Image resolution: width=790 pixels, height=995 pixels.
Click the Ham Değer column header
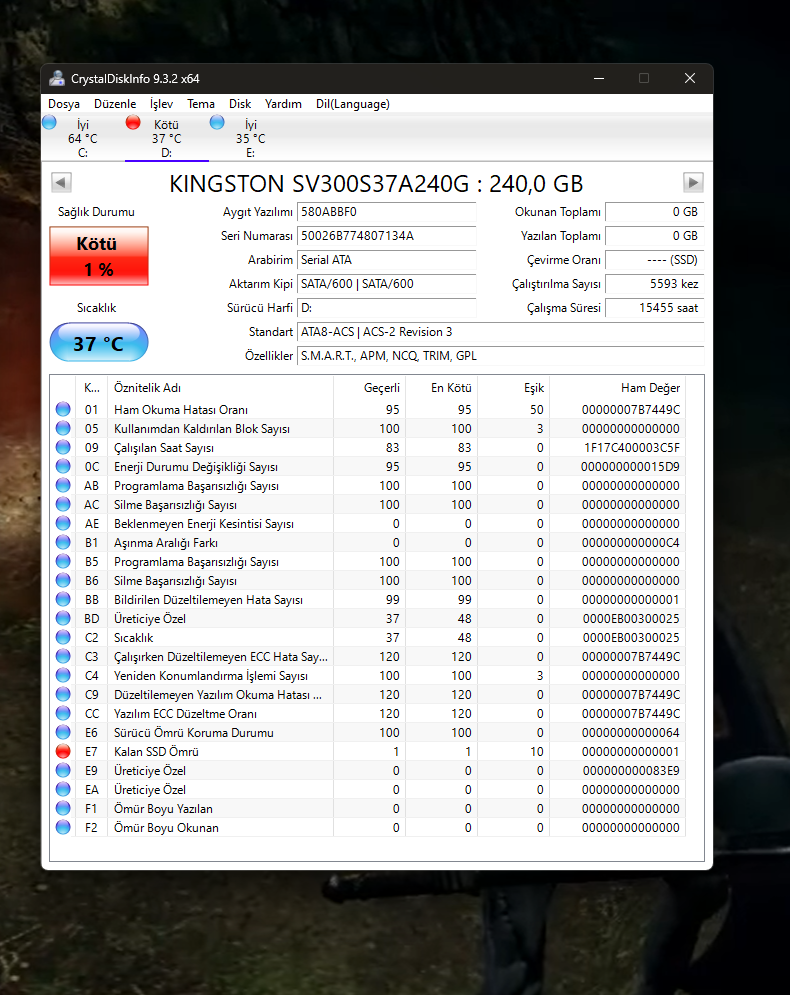pyautogui.click(x=617, y=388)
